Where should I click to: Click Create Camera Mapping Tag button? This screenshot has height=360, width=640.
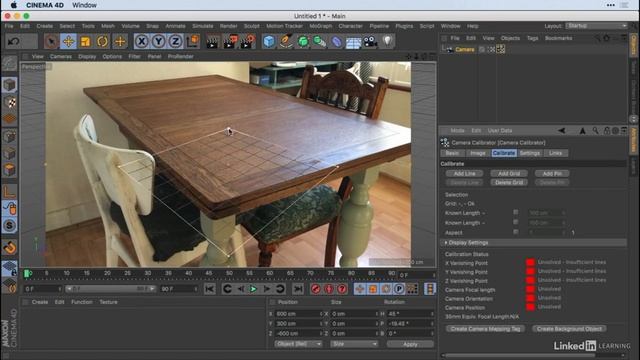click(485, 329)
